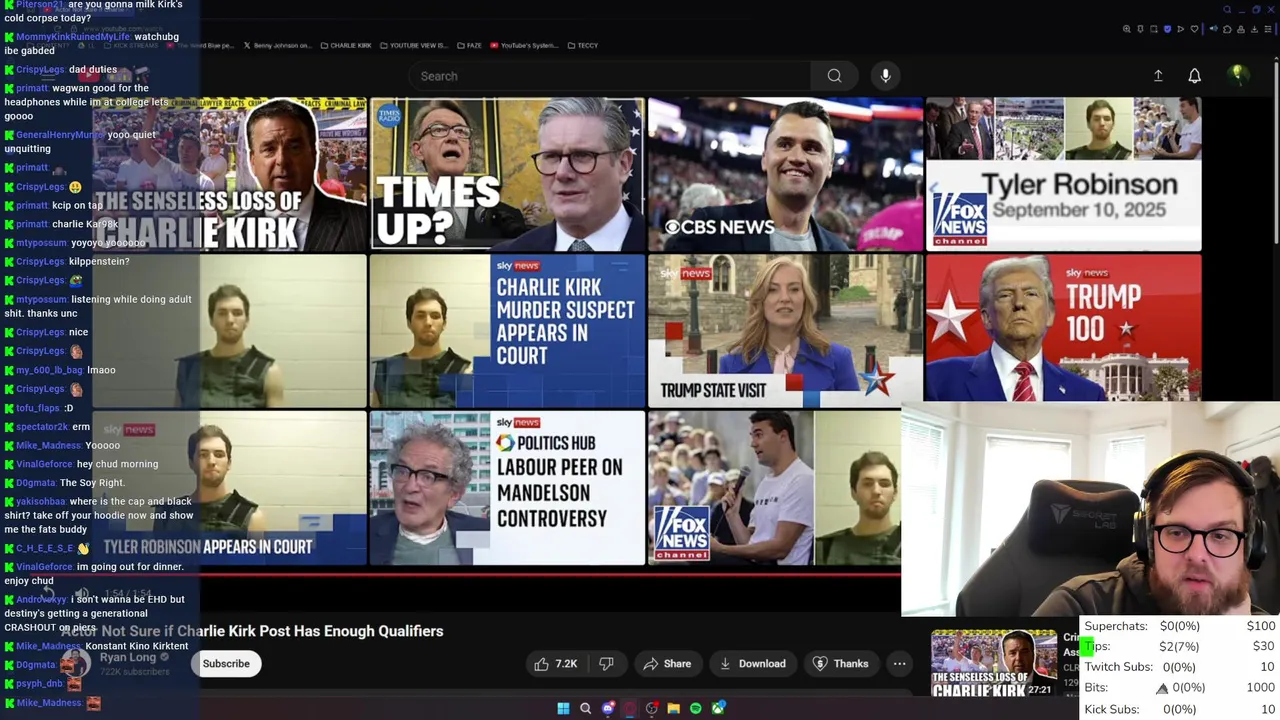Viewport: 1280px width, 720px height.
Task: Open the 'TRUMP STATE VISIT' thumbnail
Action: pyautogui.click(x=785, y=330)
